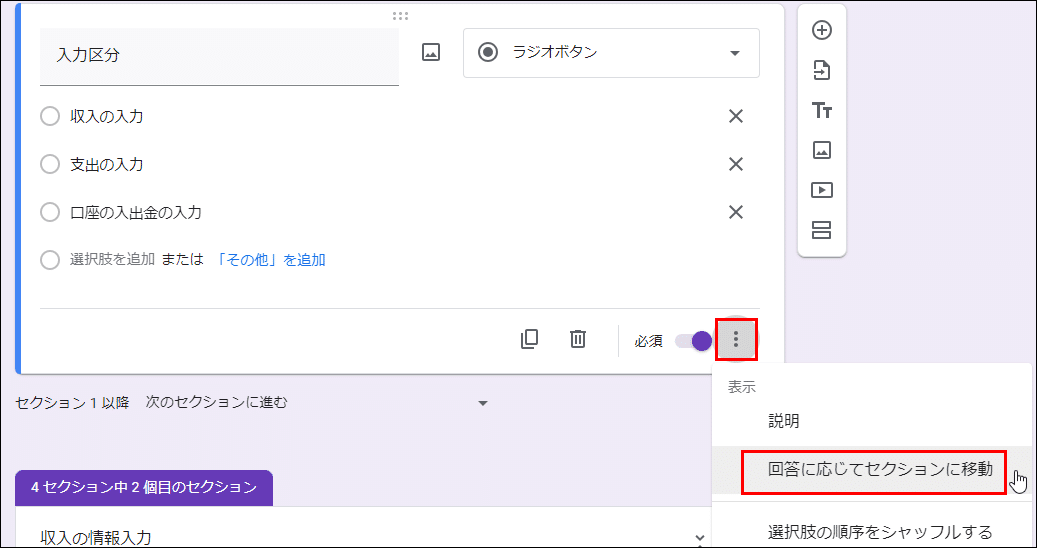Add image from the side toolbar
The image size is (1037, 548).
point(821,151)
